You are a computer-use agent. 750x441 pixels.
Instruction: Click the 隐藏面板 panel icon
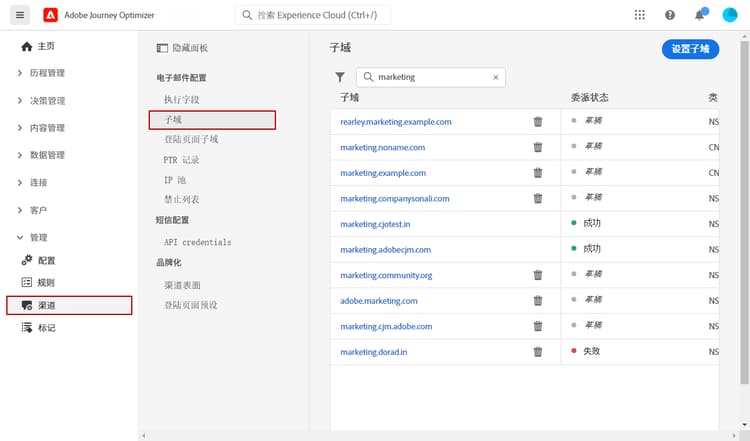point(162,48)
